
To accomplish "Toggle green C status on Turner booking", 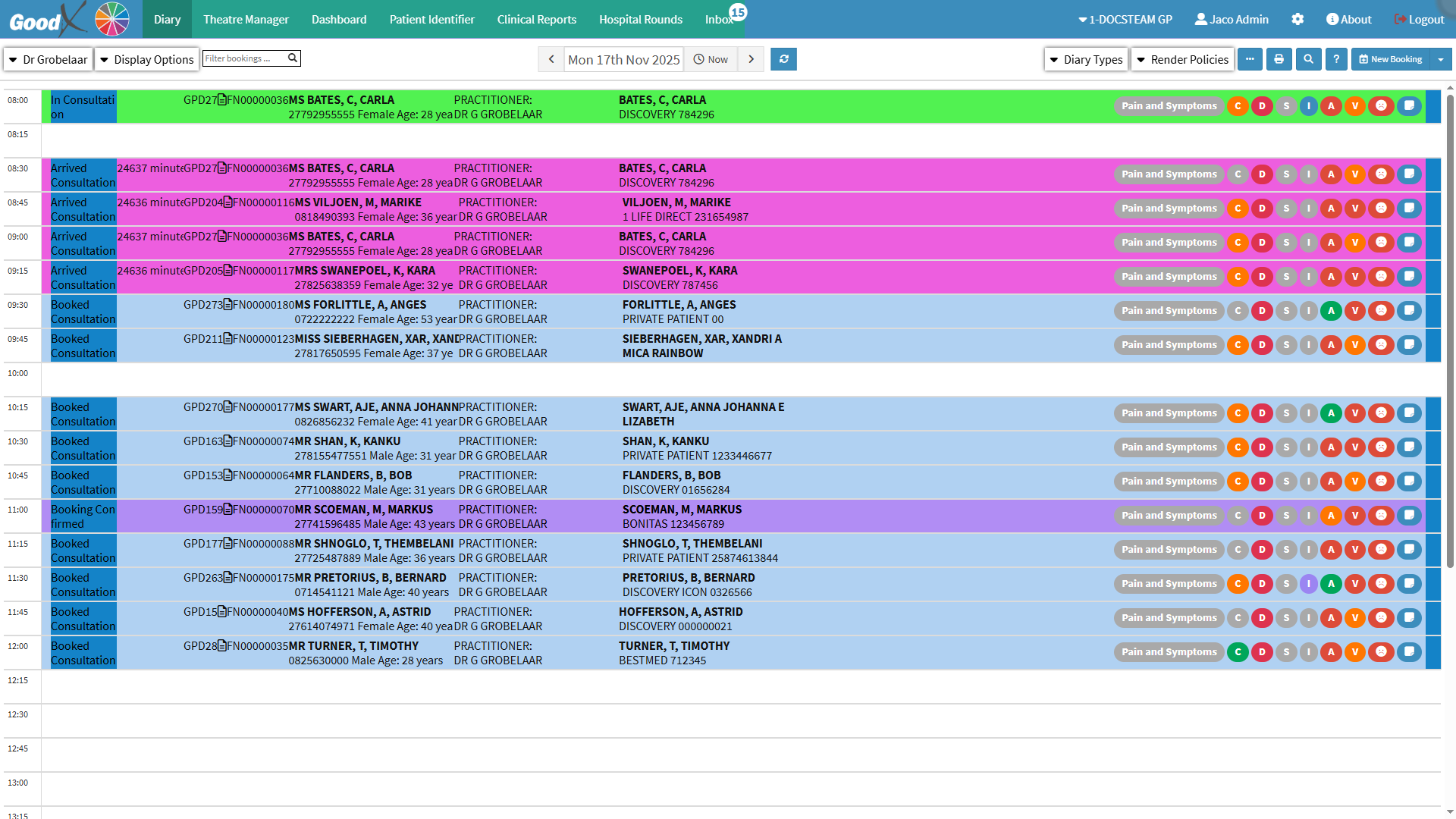I will [1238, 651].
